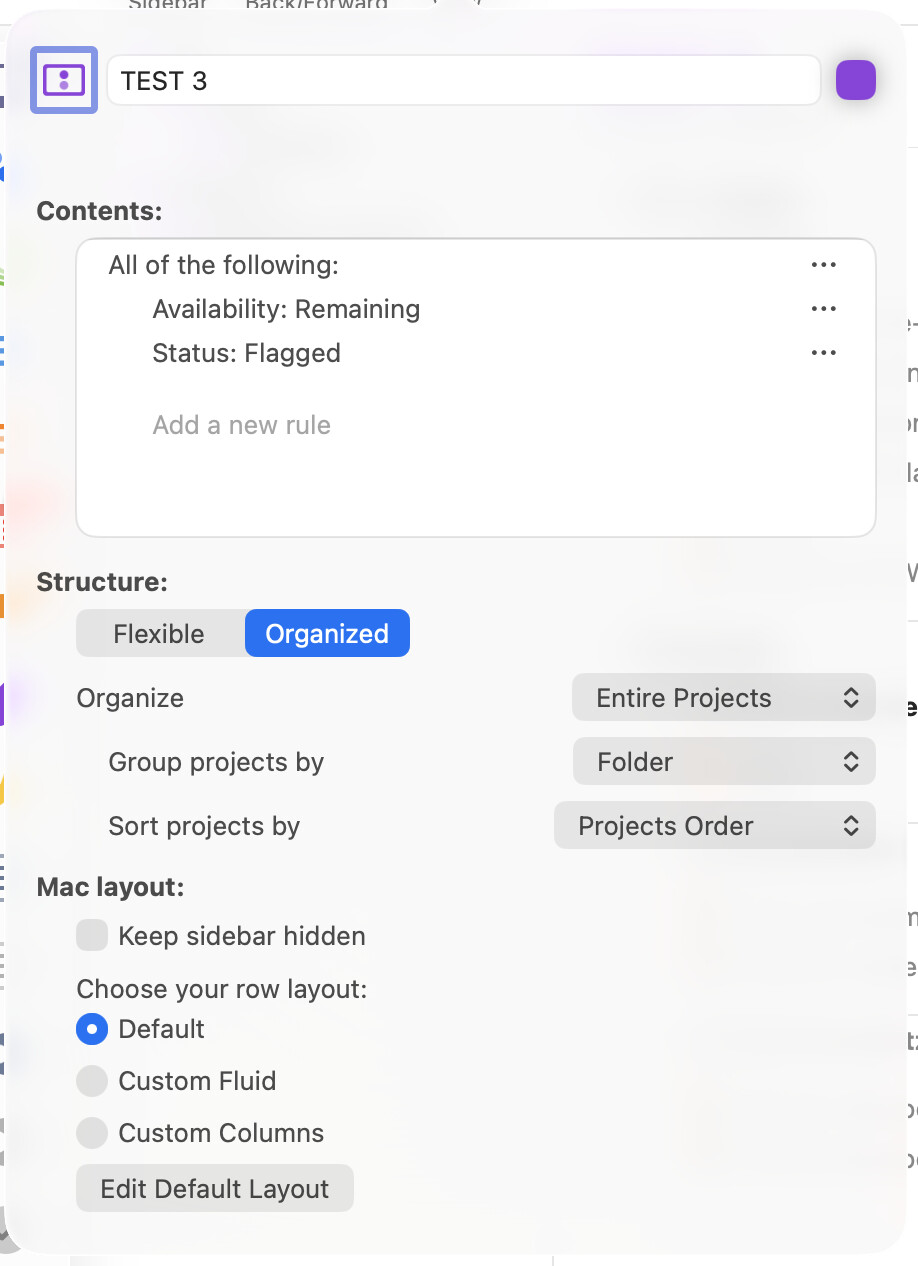Click Edit Default Layout button
The height and width of the screenshot is (1266, 918).
point(214,1189)
